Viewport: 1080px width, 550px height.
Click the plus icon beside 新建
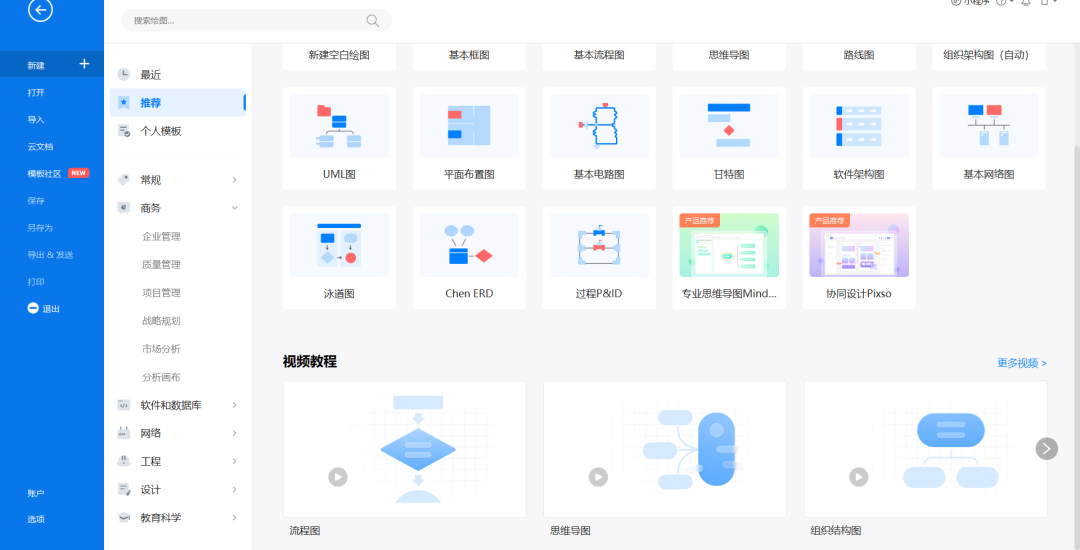(84, 64)
